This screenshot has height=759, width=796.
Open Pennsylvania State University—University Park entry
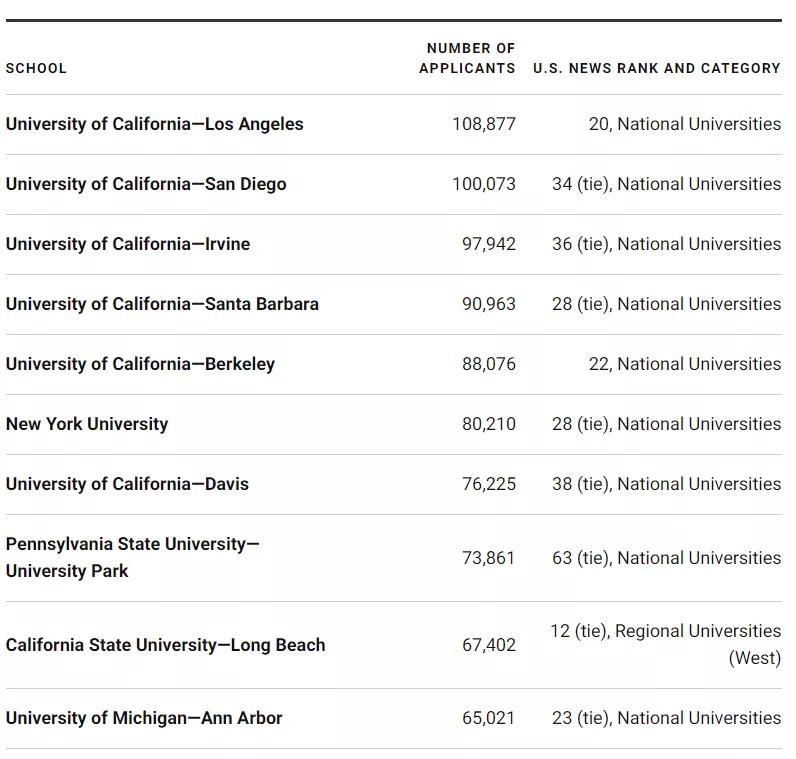[x=132, y=557]
